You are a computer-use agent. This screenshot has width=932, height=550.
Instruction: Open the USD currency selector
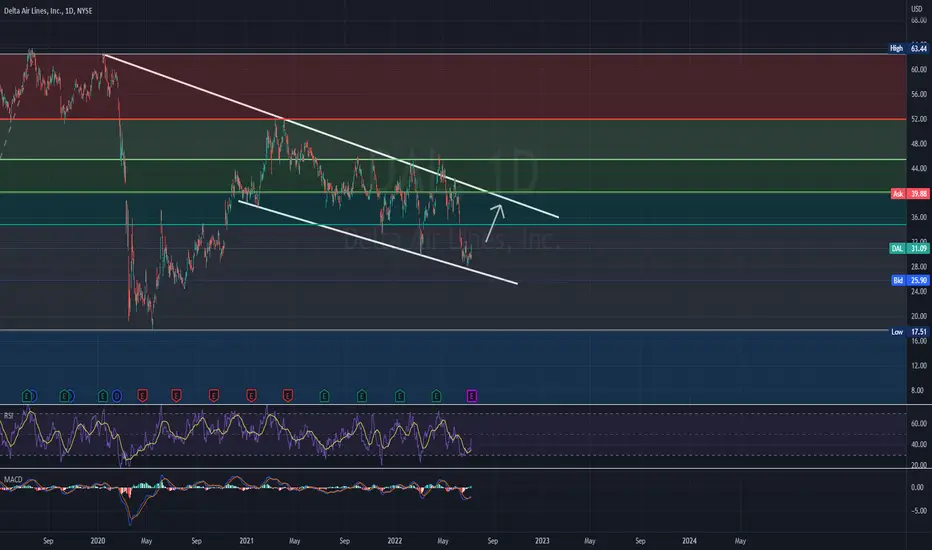pos(917,8)
